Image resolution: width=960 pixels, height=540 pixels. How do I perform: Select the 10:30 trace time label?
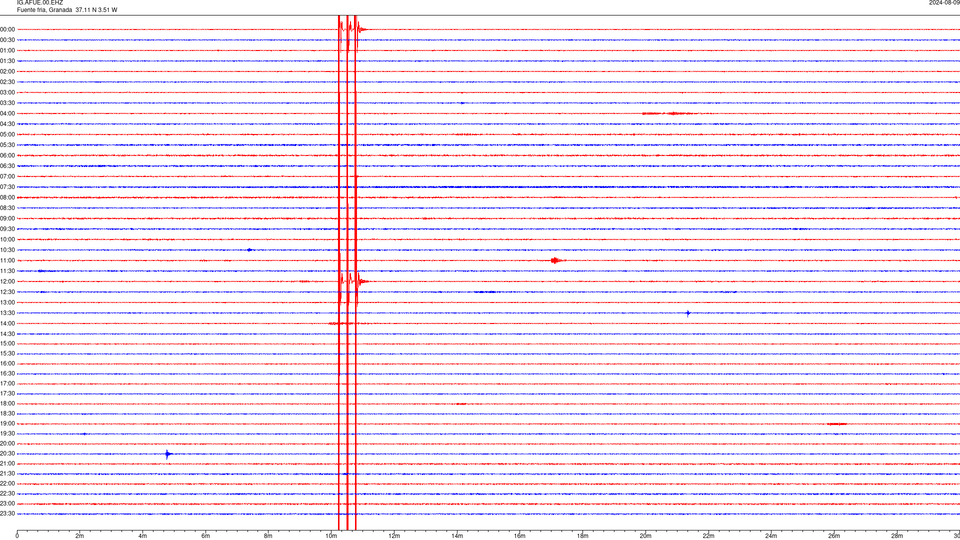point(8,250)
